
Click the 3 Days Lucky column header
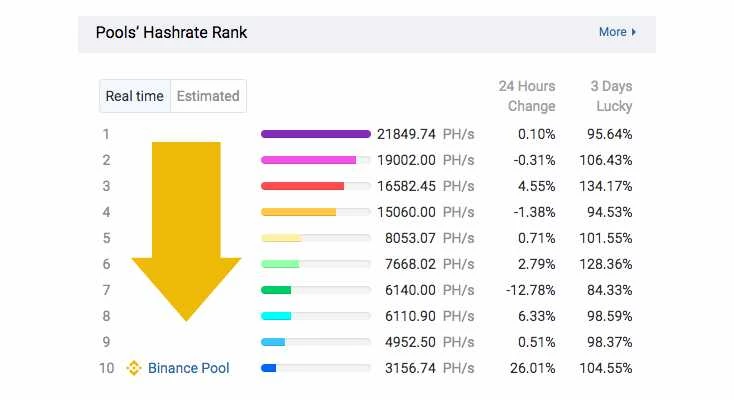611,96
